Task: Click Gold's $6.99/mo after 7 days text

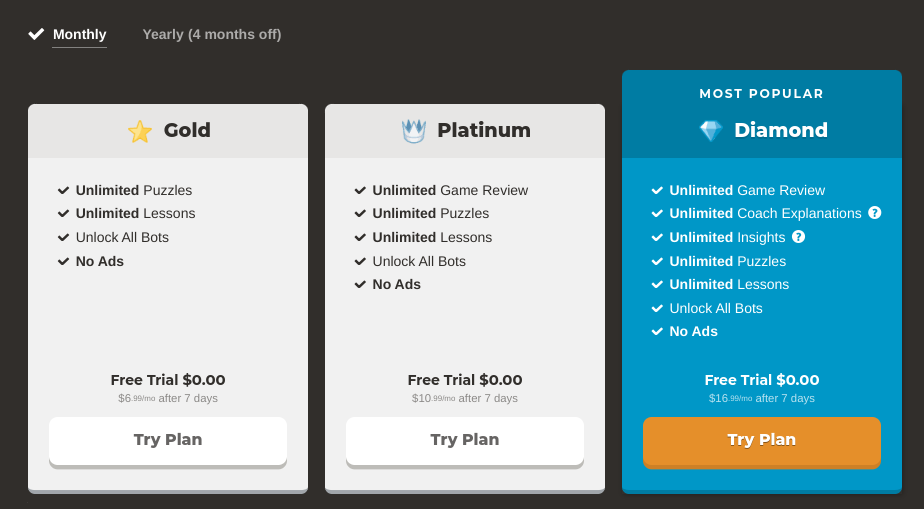Action: 168,398
